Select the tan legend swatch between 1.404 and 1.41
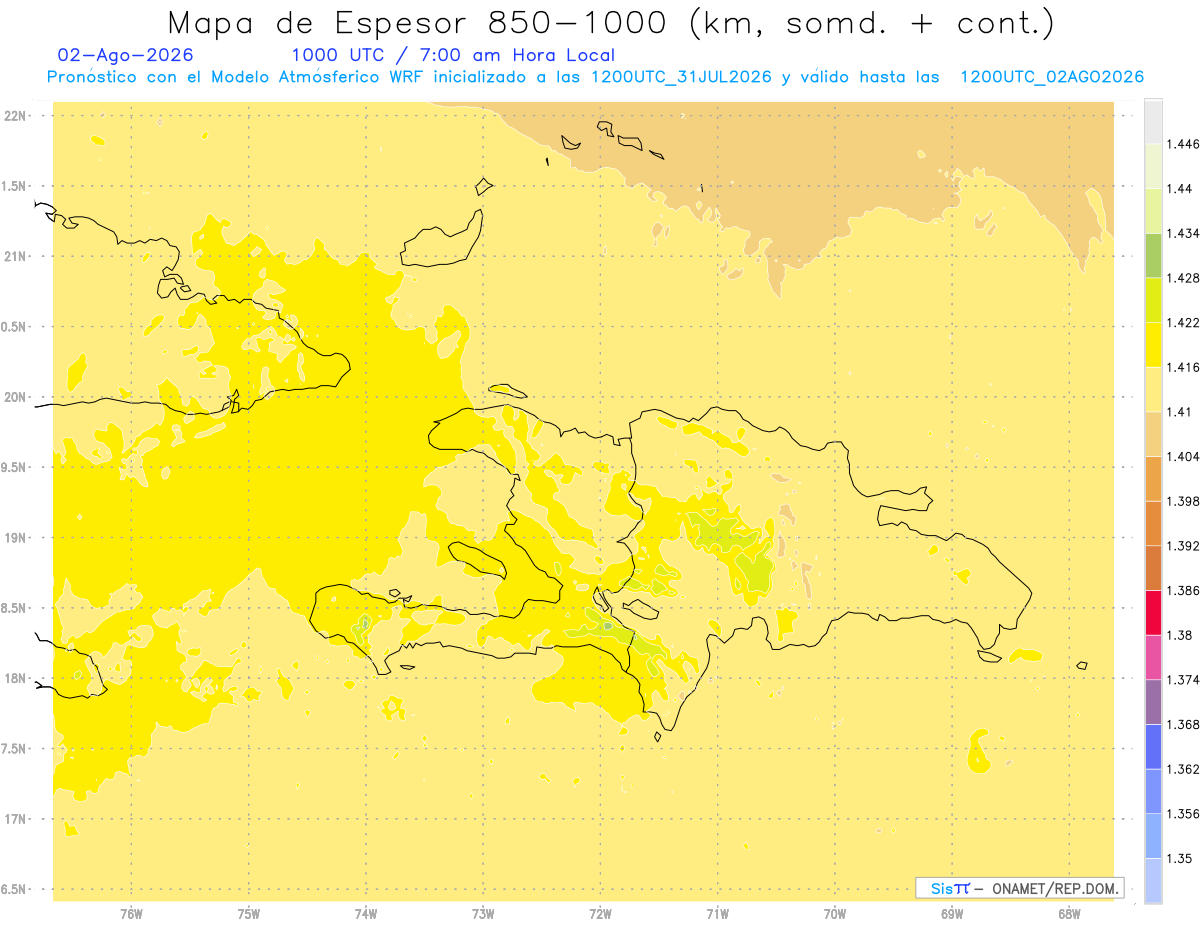1200x927 pixels. pos(1153,434)
